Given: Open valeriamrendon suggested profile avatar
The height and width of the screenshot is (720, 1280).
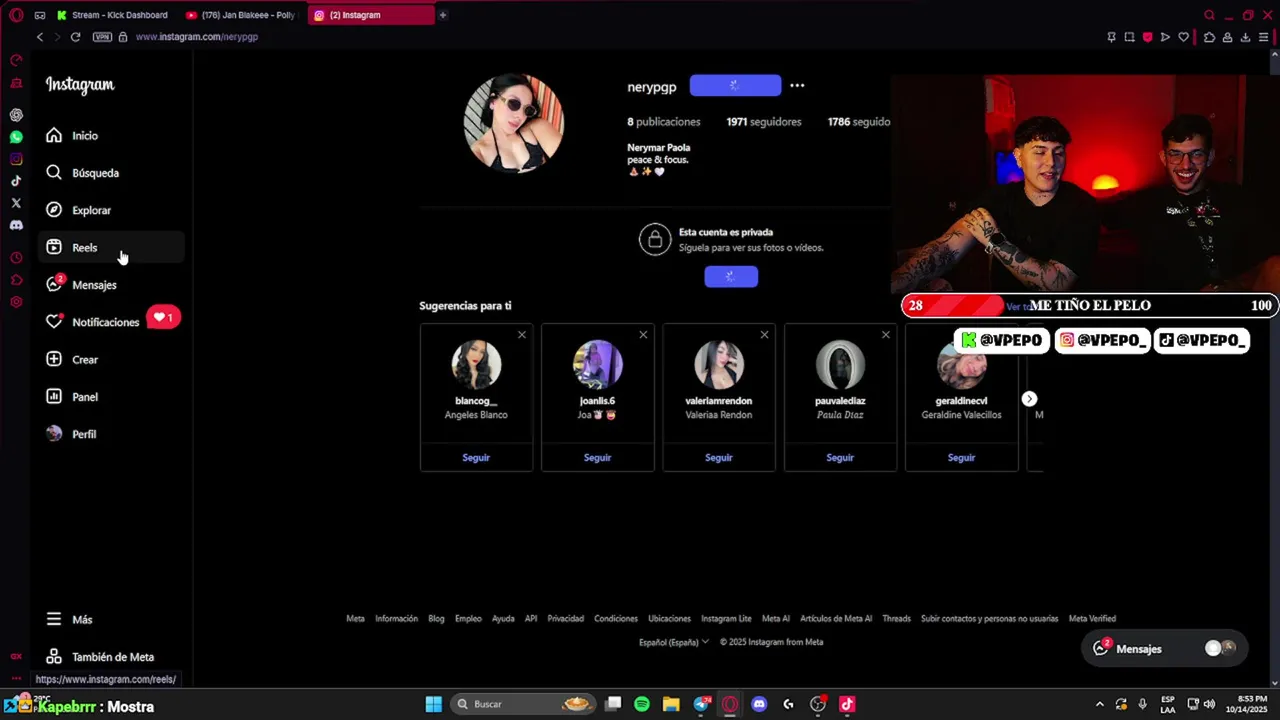Looking at the screenshot, I should [x=719, y=364].
